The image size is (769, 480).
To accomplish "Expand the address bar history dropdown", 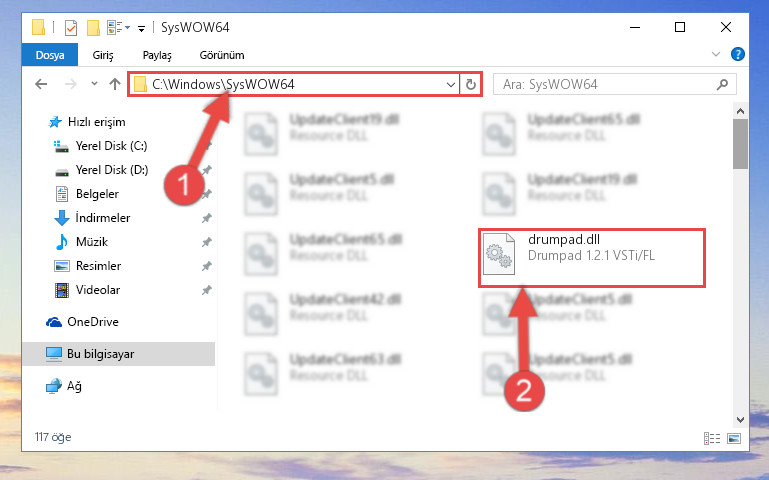I will click(x=451, y=84).
